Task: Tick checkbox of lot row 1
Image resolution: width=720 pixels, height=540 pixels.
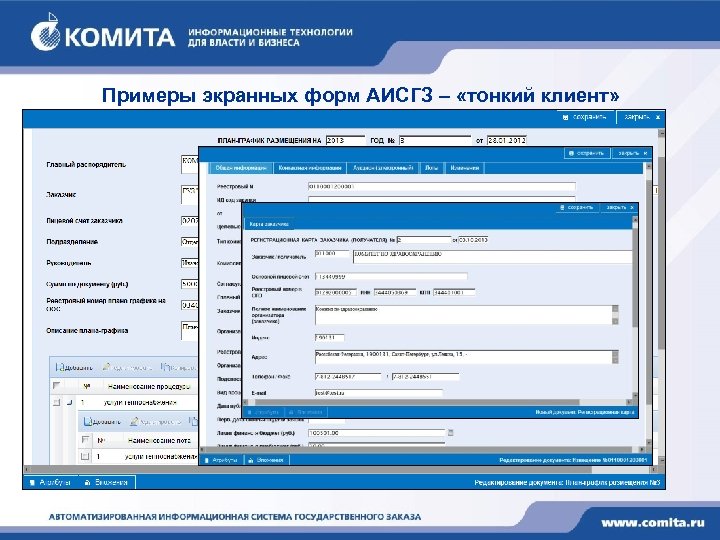Action: (x=85, y=456)
